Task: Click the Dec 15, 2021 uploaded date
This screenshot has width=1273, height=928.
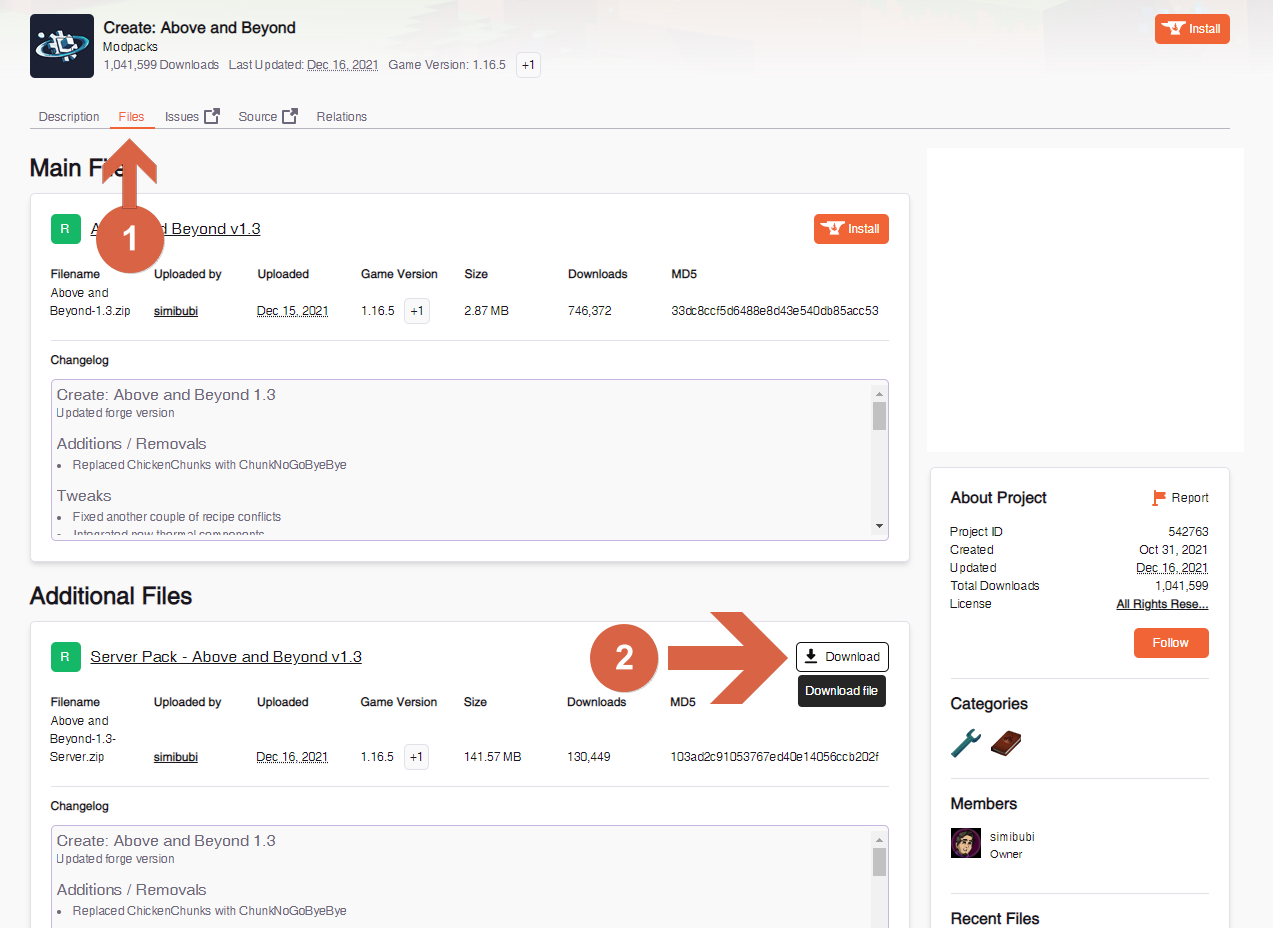Action: coord(293,311)
